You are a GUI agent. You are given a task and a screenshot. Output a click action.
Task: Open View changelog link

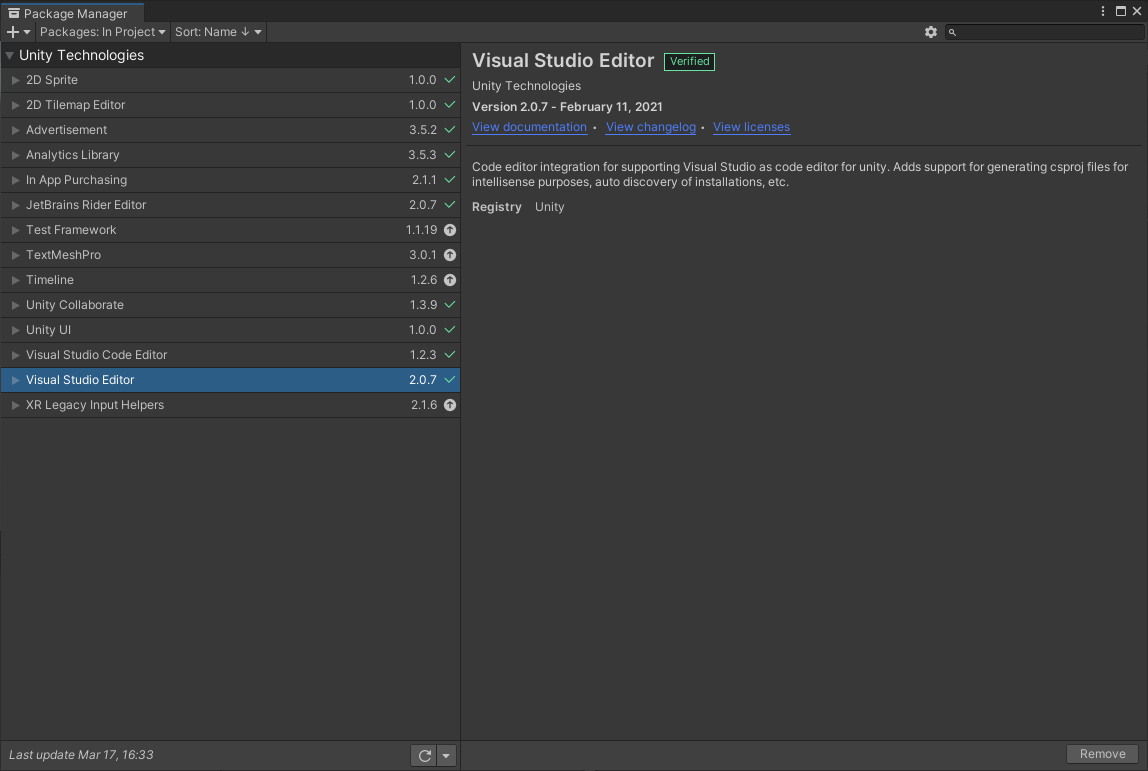click(650, 127)
